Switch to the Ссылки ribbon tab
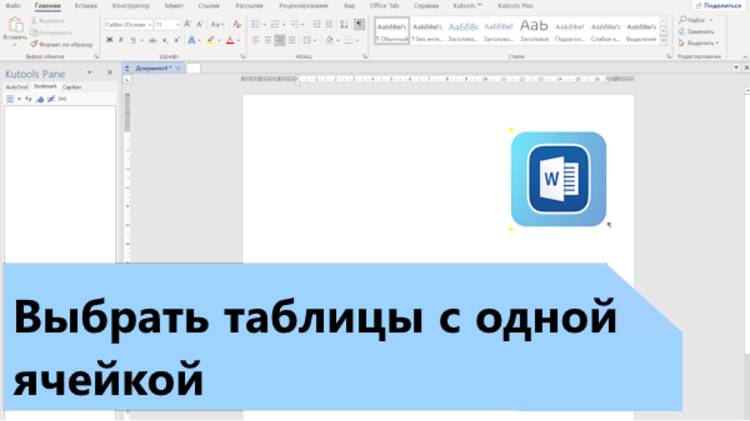This screenshot has height=421, width=750. pyautogui.click(x=209, y=6)
